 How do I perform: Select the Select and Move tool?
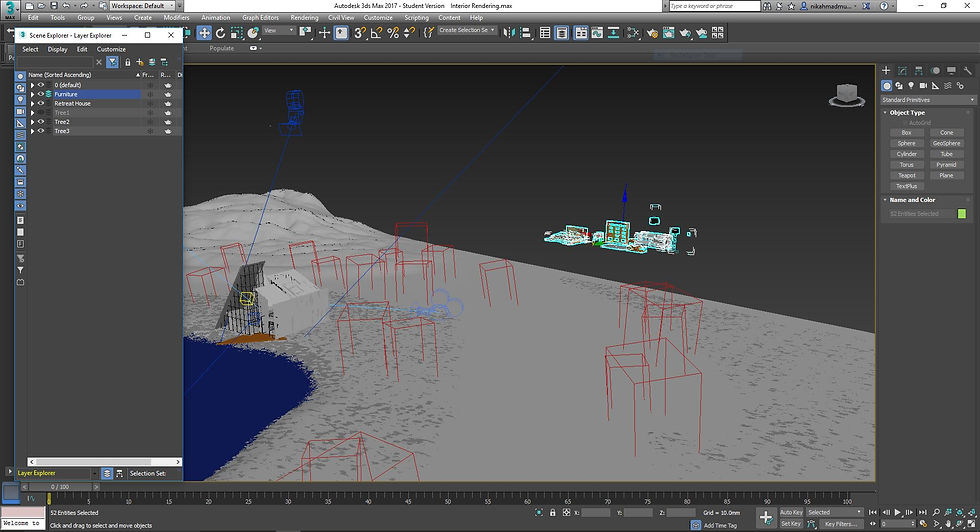(x=204, y=33)
